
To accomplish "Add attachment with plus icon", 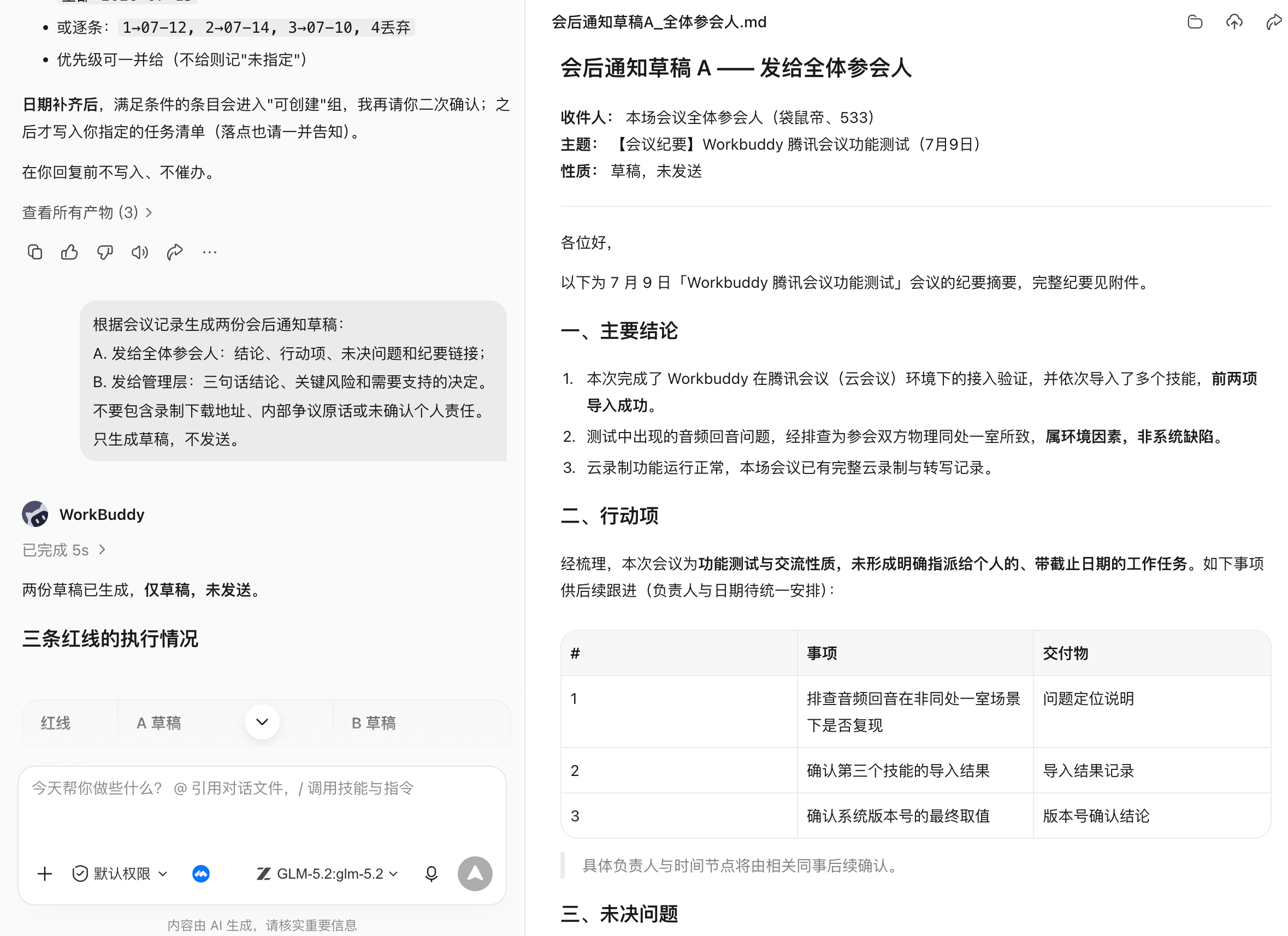I will point(44,874).
